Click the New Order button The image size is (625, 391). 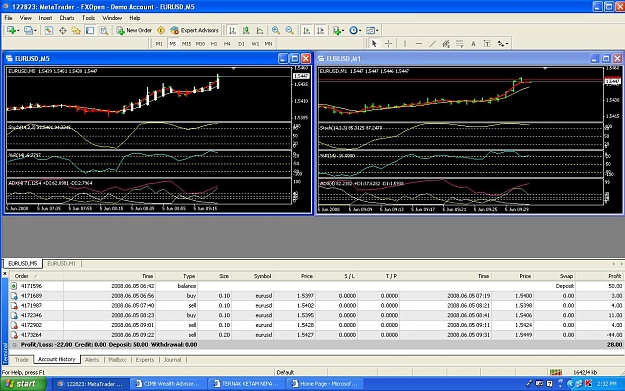tap(134, 30)
